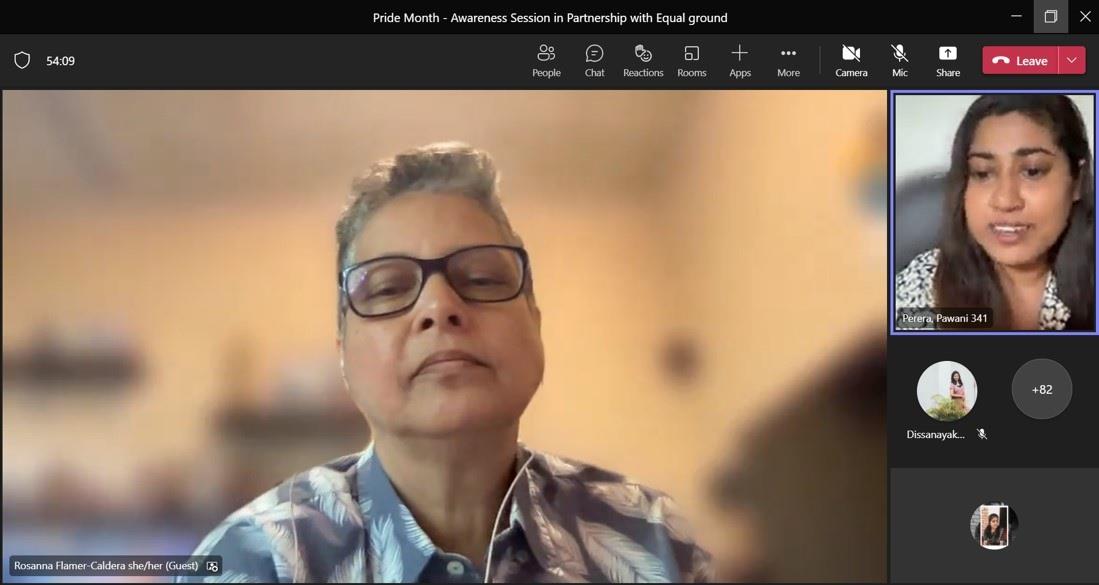Expand the +82 additional participants

pos(1041,389)
